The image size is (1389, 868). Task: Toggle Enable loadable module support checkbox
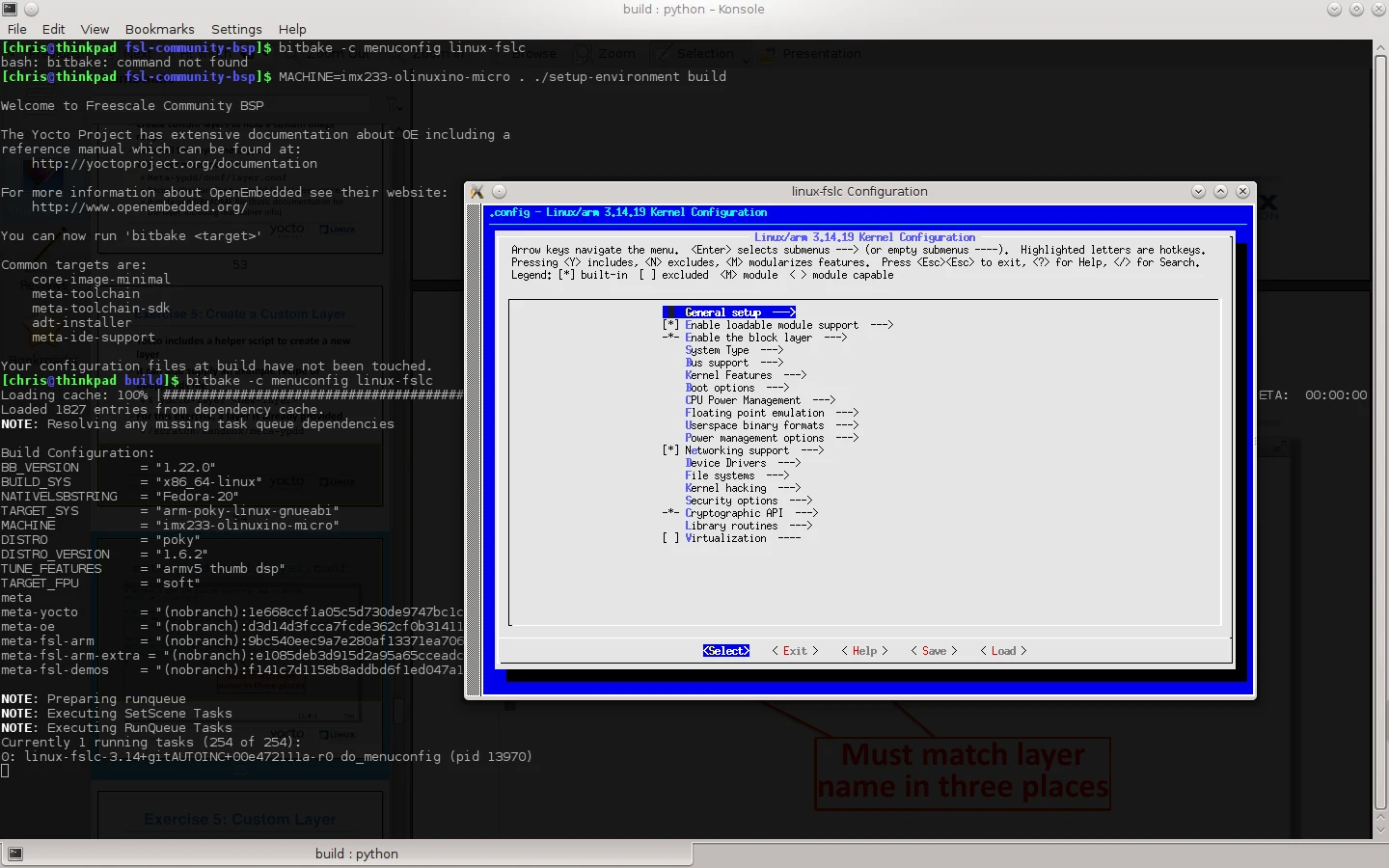(670, 325)
